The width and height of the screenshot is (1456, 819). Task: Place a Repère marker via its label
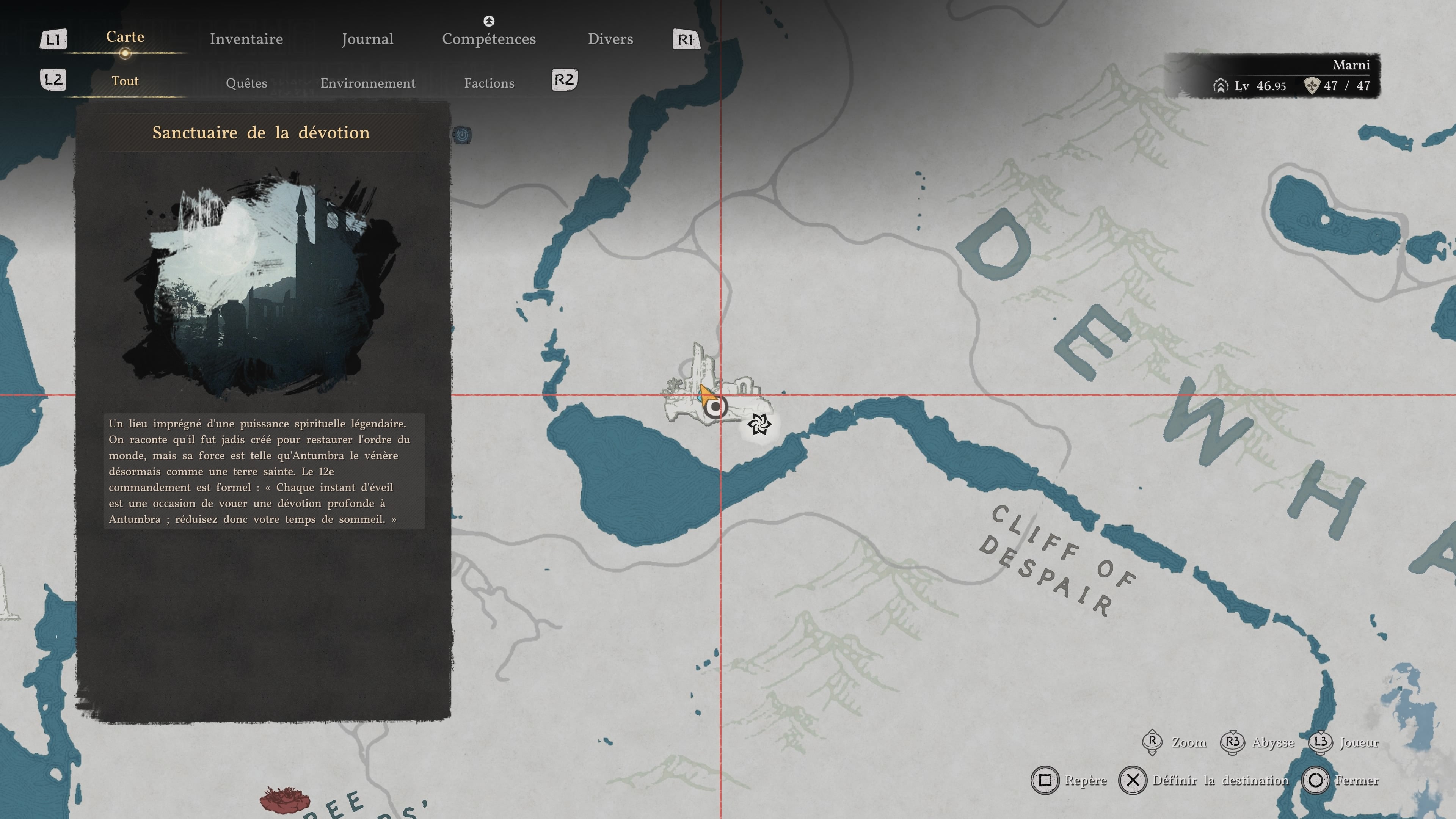(x=1086, y=781)
